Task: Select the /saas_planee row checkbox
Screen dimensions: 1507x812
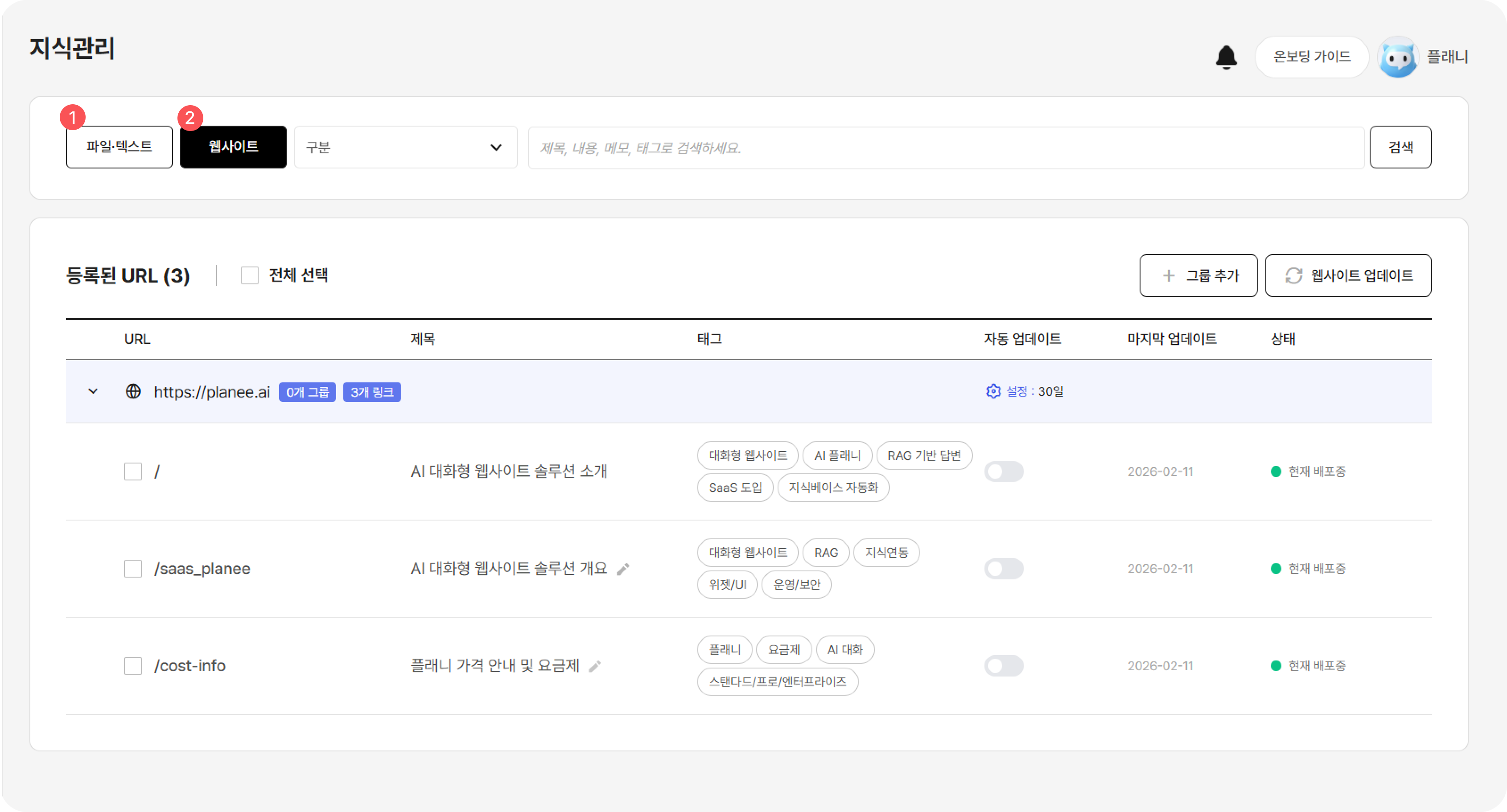Action: pos(133,569)
